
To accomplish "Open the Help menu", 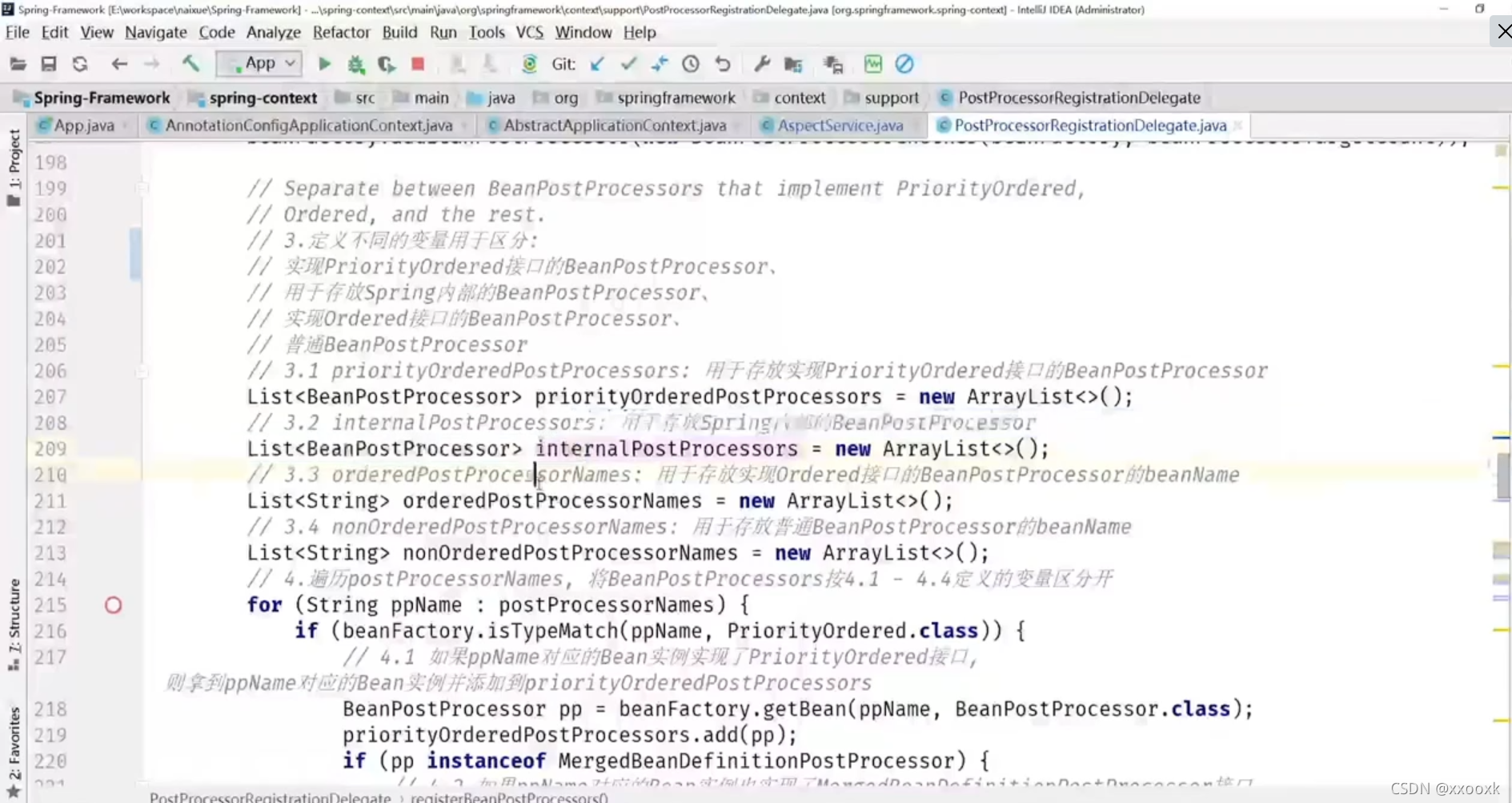I will pos(640,32).
